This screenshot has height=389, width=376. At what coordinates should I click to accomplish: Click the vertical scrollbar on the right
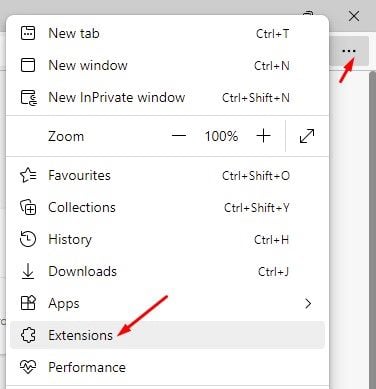tap(372, 230)
